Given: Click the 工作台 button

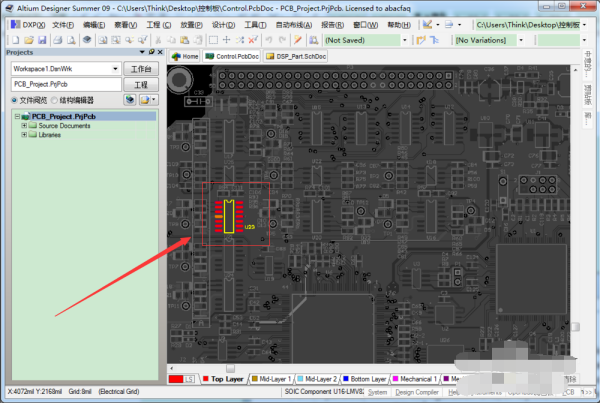Looking at the screenshot, I should click(x=141, y=69).
